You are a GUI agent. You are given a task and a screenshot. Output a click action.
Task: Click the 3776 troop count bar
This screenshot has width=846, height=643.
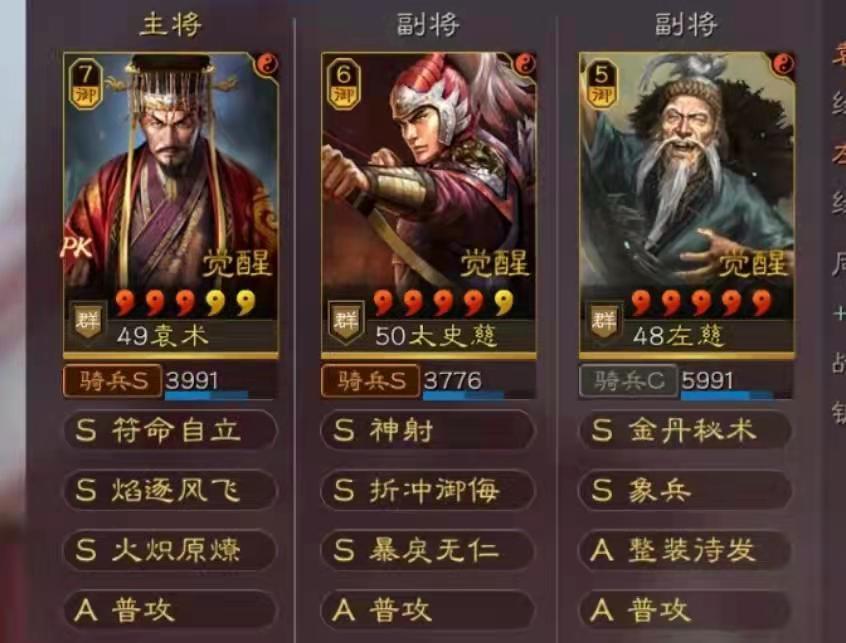(x=479, y=381)
